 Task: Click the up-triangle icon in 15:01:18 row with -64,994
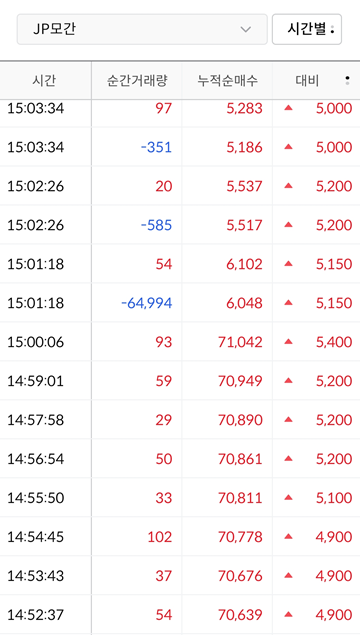(x=288, y=302)
